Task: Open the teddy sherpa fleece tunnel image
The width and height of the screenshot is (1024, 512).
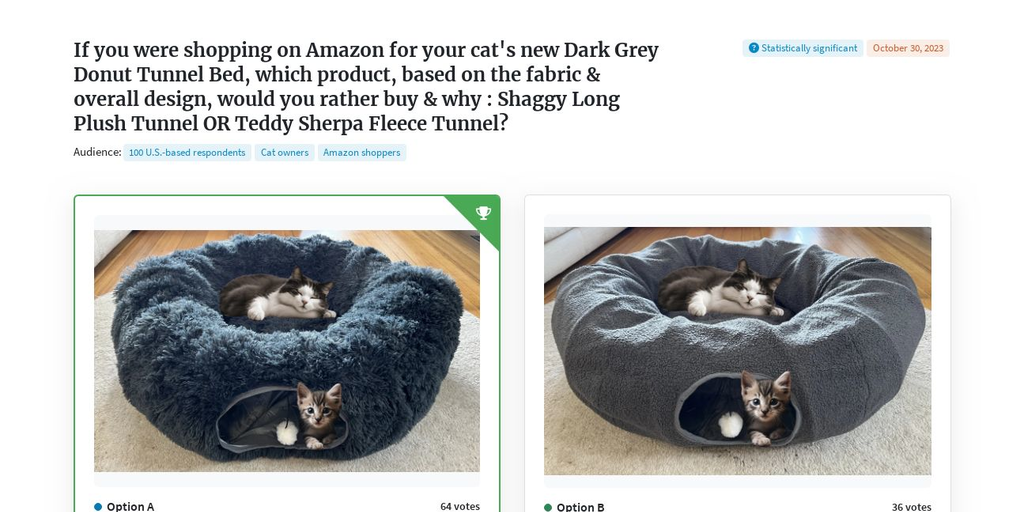Action: pyautogui.click(x=737, y=351)
